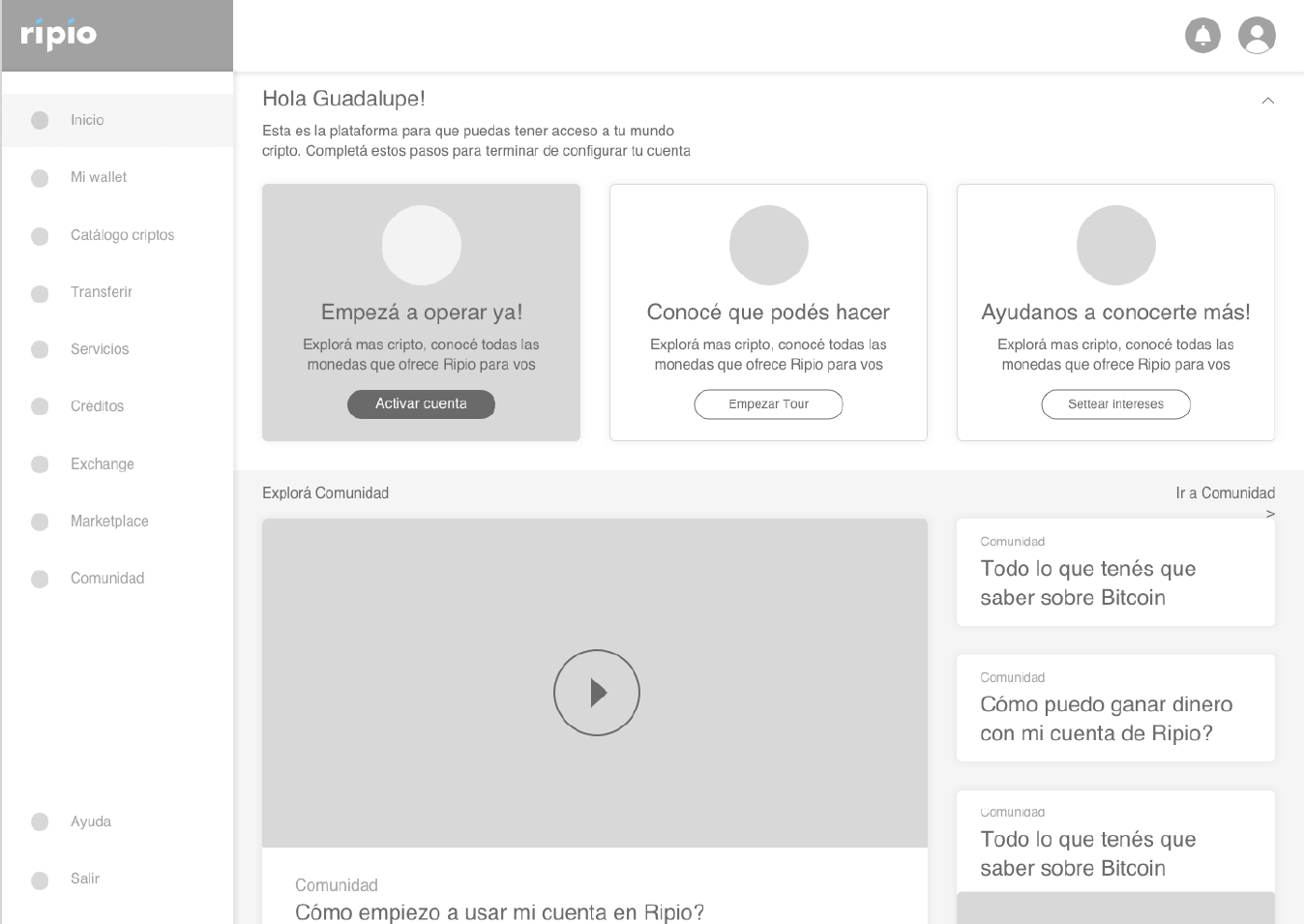Click the Settear intereses button
The width and height of the screenshot is (1304, 924).
[1115, 404]
